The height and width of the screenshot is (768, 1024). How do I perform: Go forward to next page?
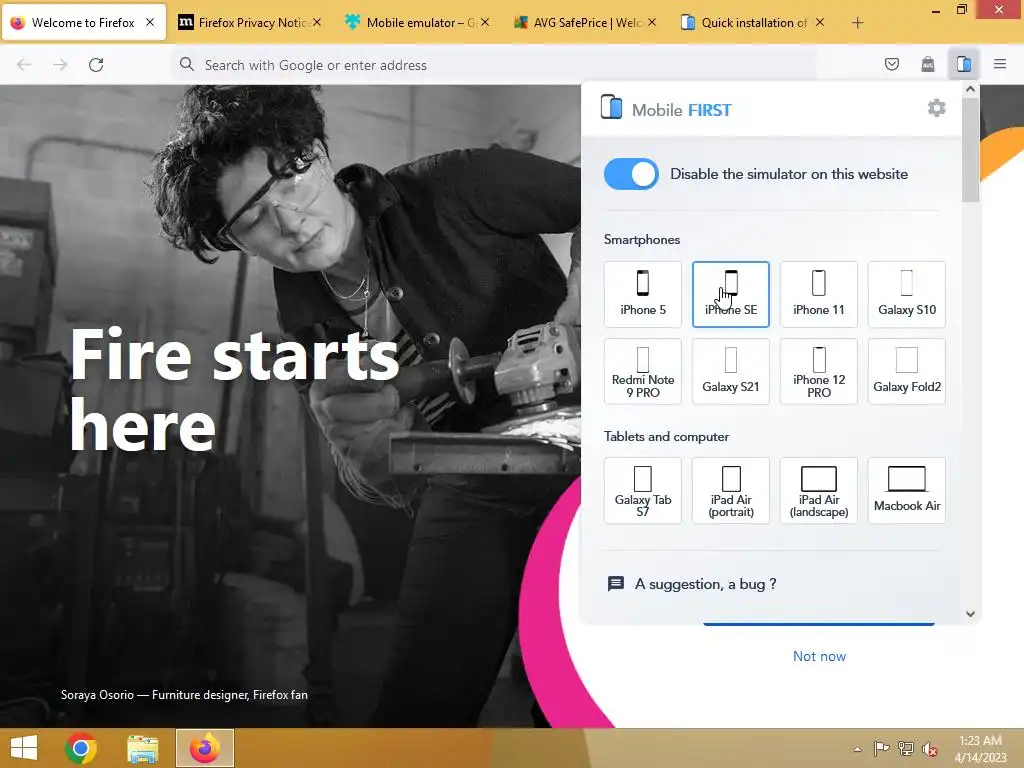[60, 65]
